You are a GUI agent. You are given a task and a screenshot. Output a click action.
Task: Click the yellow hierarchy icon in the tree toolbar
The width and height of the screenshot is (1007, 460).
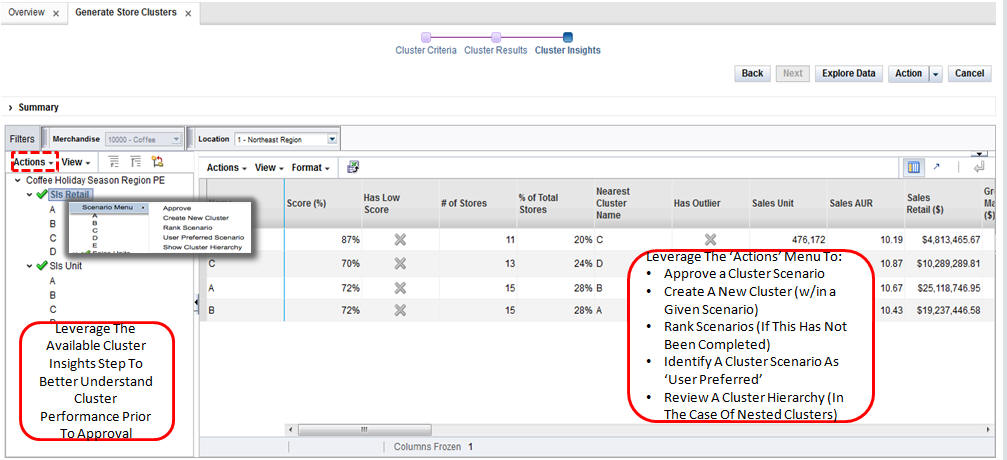click(x=157, y=162)
